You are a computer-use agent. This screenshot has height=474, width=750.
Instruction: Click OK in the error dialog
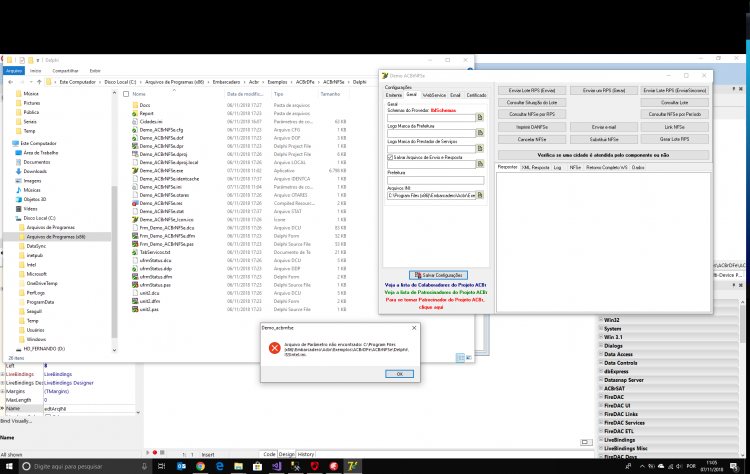[399, 374]
